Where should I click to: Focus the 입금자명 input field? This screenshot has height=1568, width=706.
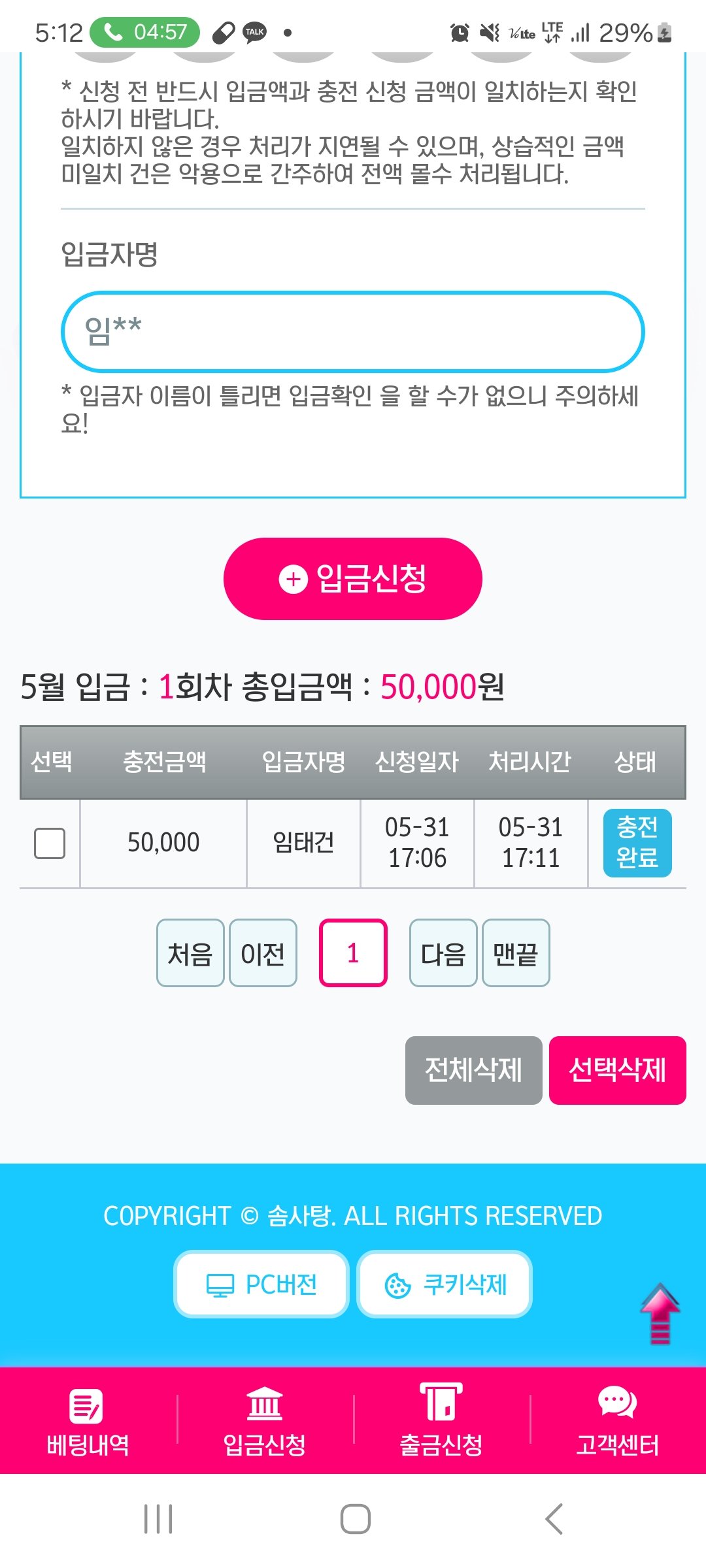(x=353, y=332)
